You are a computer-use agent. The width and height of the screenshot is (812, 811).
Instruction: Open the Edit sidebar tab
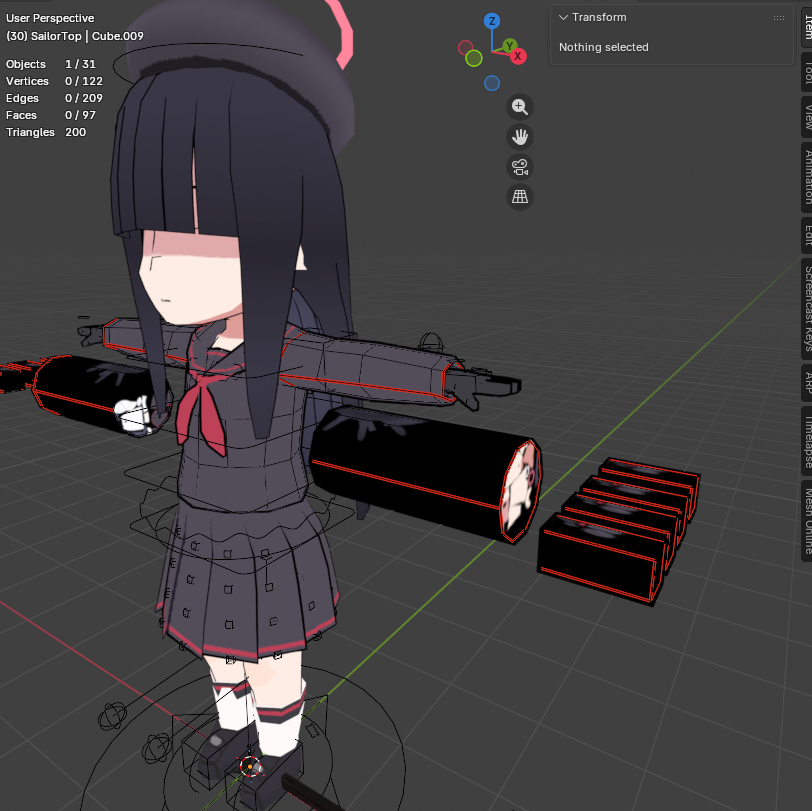coord(807,235)
